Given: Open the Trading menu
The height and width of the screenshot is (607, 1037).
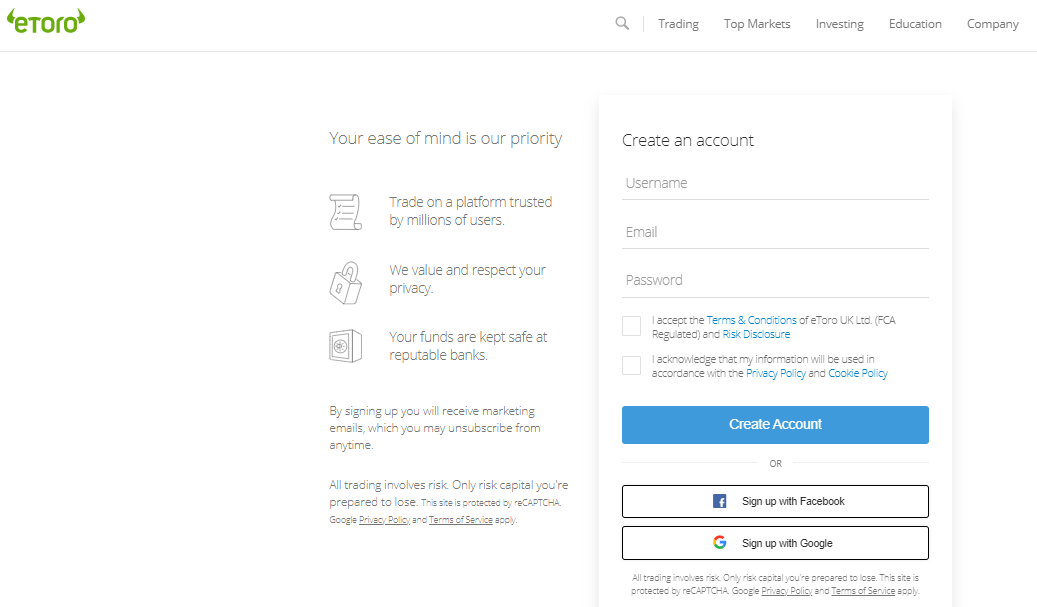Looking at the screenshot, I should coord(678,24).
